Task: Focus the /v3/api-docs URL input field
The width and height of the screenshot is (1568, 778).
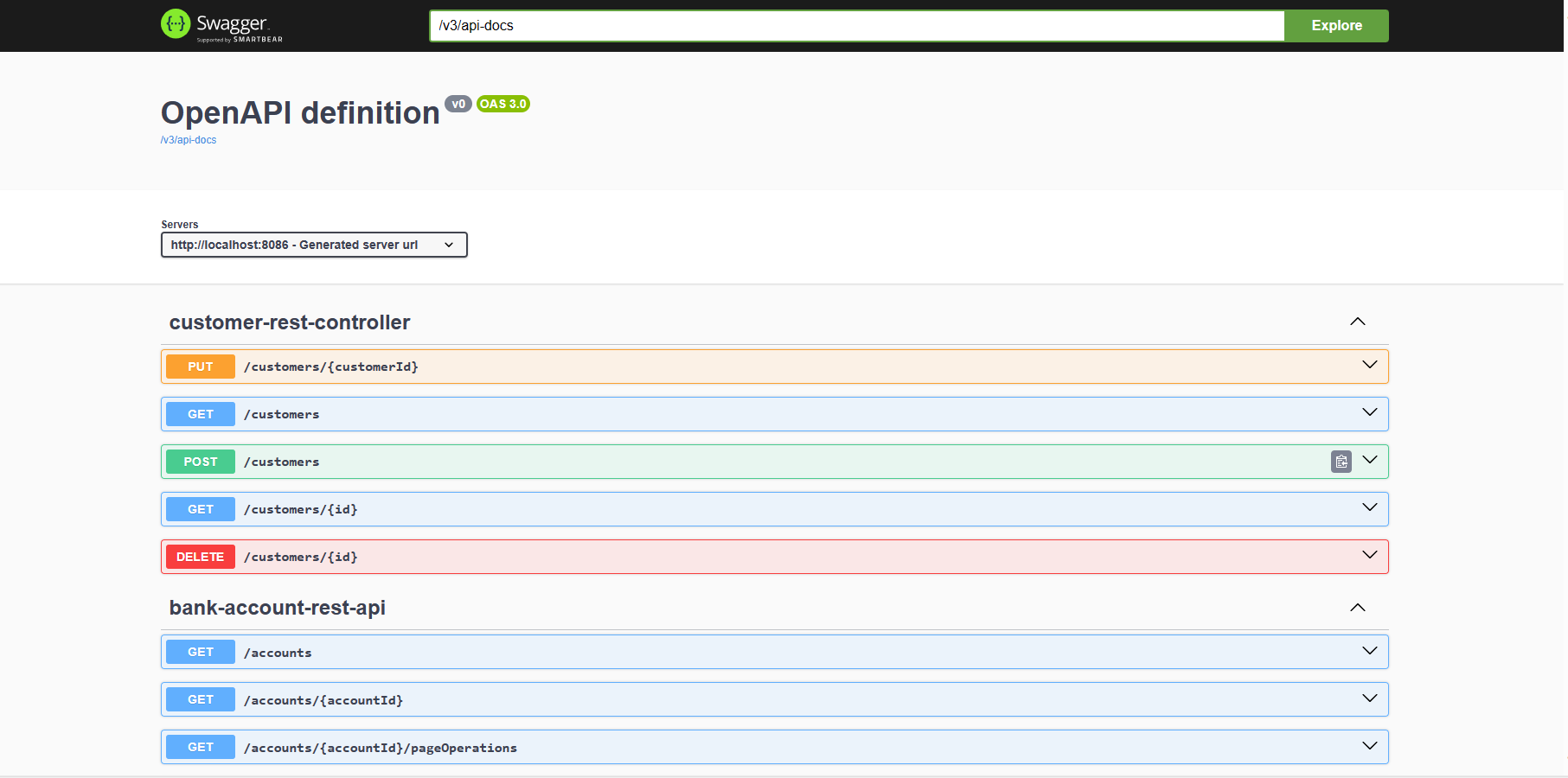Action: (856, 26)
